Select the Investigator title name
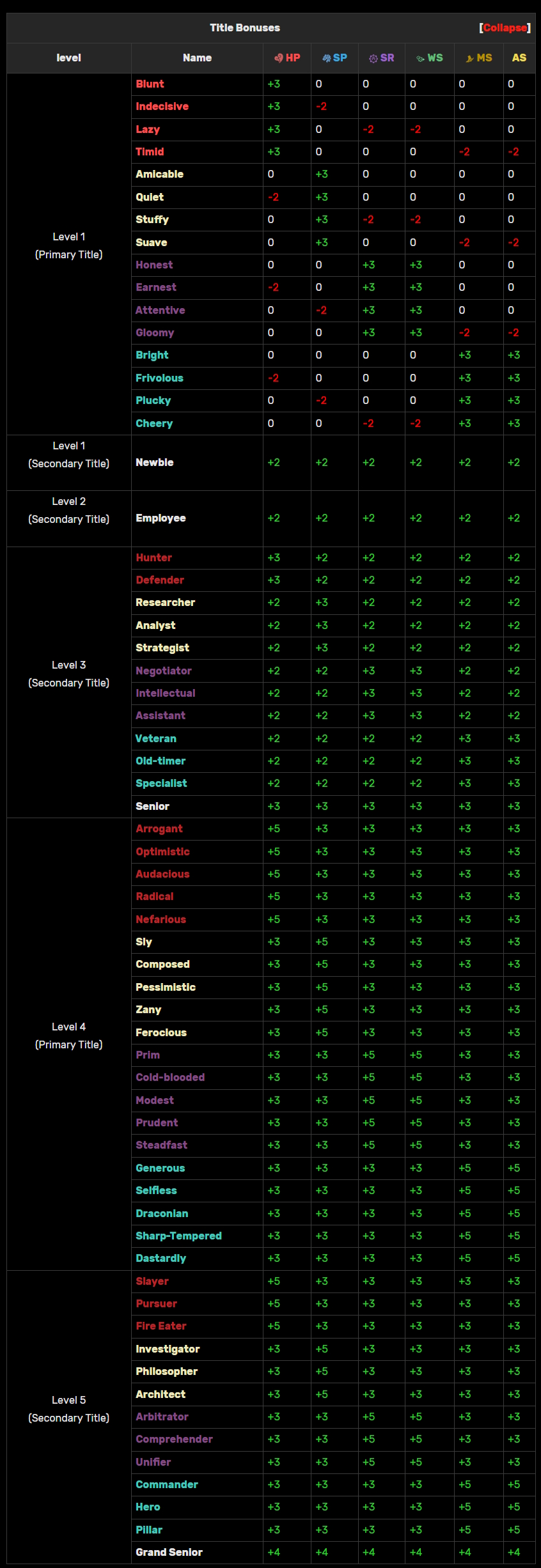The image size is (541, 1568). [168, 1349]
